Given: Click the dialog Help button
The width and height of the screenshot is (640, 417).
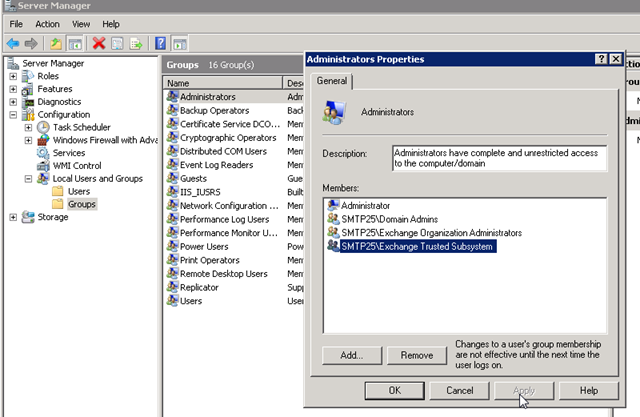Looking at the screenshot, I should [589, 390].
